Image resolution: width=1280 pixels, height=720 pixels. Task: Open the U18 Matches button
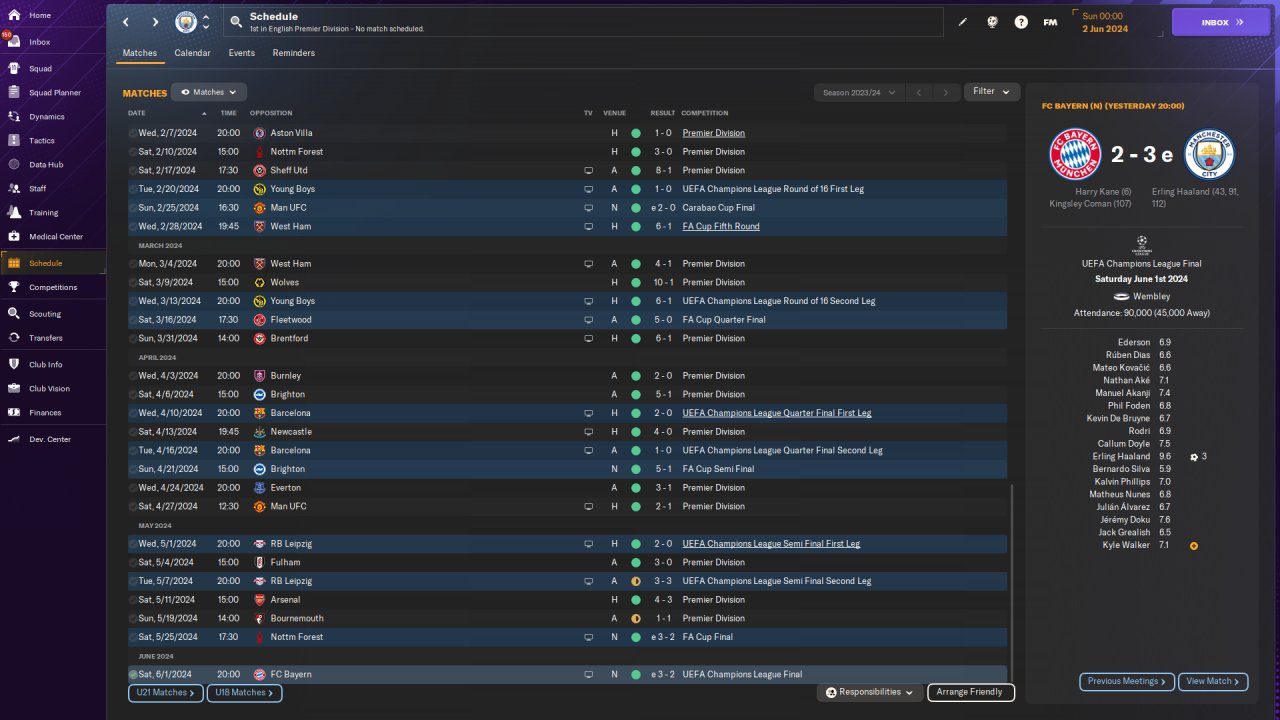pos(244,692)
